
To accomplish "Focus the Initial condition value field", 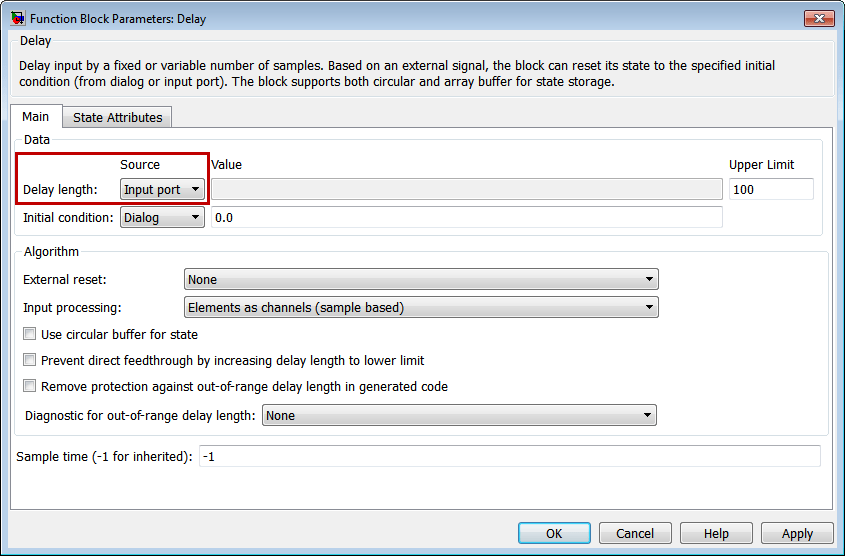I will coord(466,217).
